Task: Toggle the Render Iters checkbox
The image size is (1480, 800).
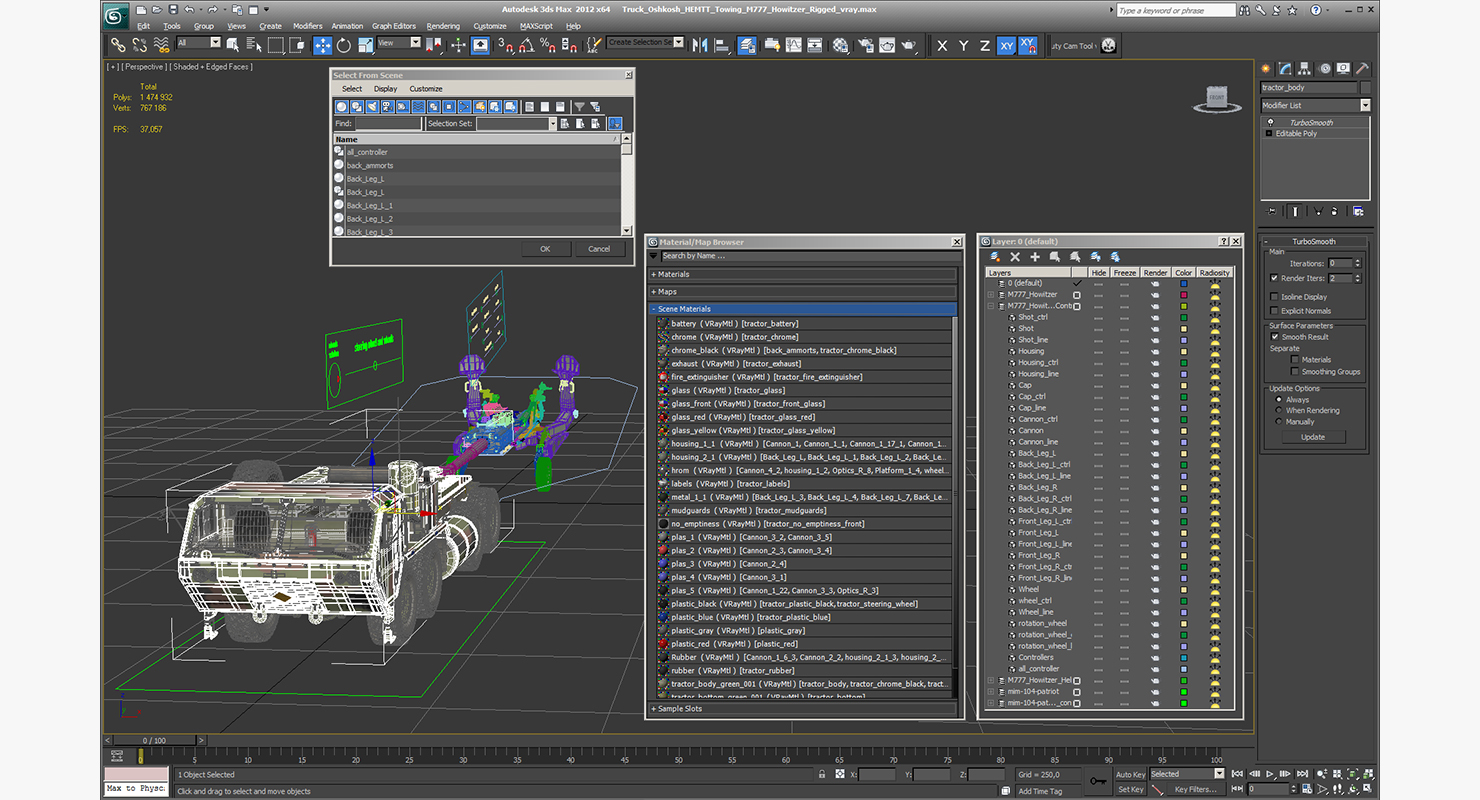Action: pyautogui.click(x=1273, y=278)
